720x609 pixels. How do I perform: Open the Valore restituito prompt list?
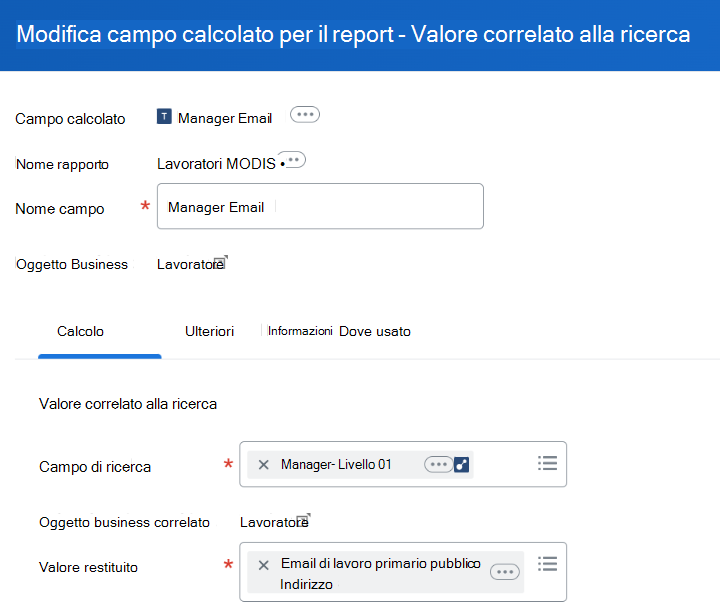tap(547, 564)
